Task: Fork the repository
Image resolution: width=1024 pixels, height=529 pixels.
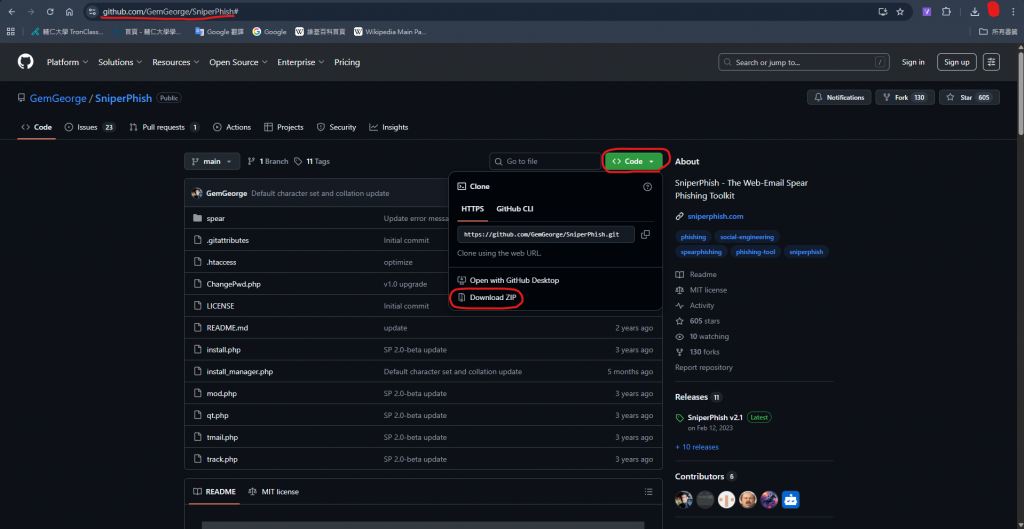Action: (905, 97)
